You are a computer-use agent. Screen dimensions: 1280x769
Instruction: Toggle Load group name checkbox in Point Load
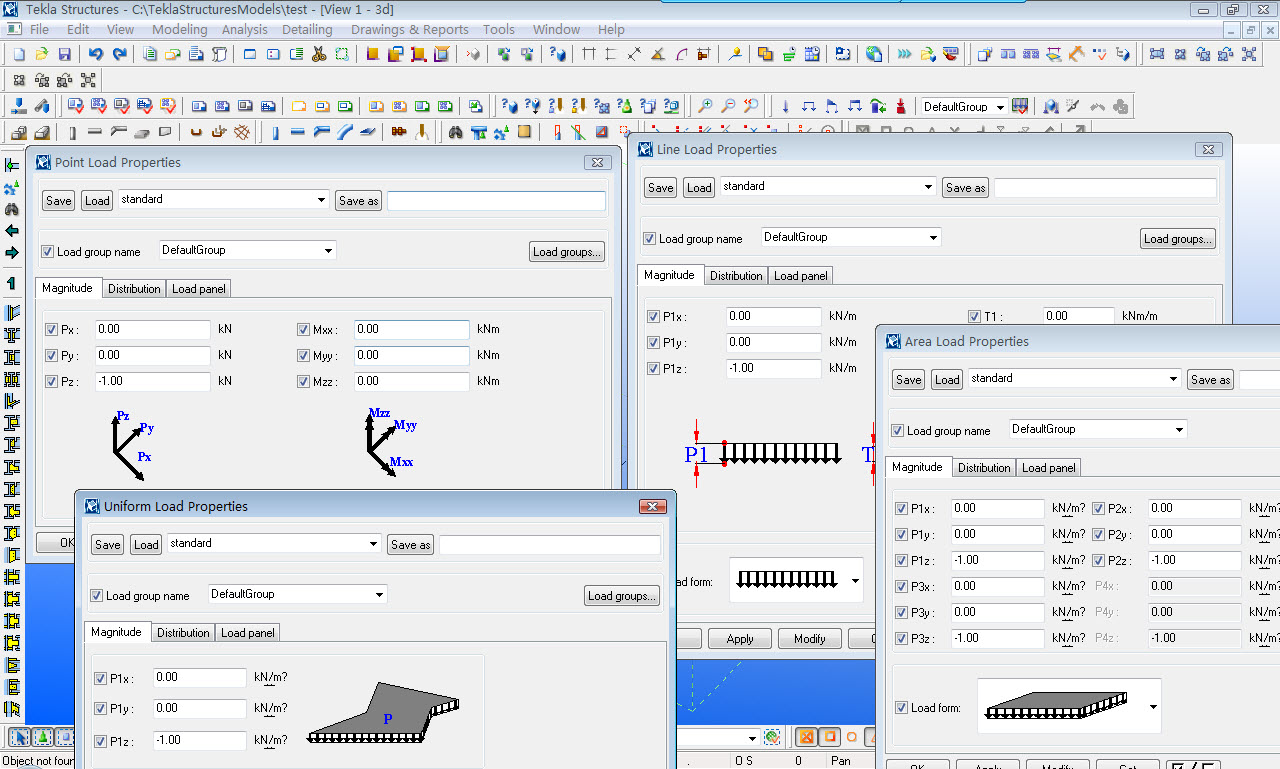click(47, 252)
